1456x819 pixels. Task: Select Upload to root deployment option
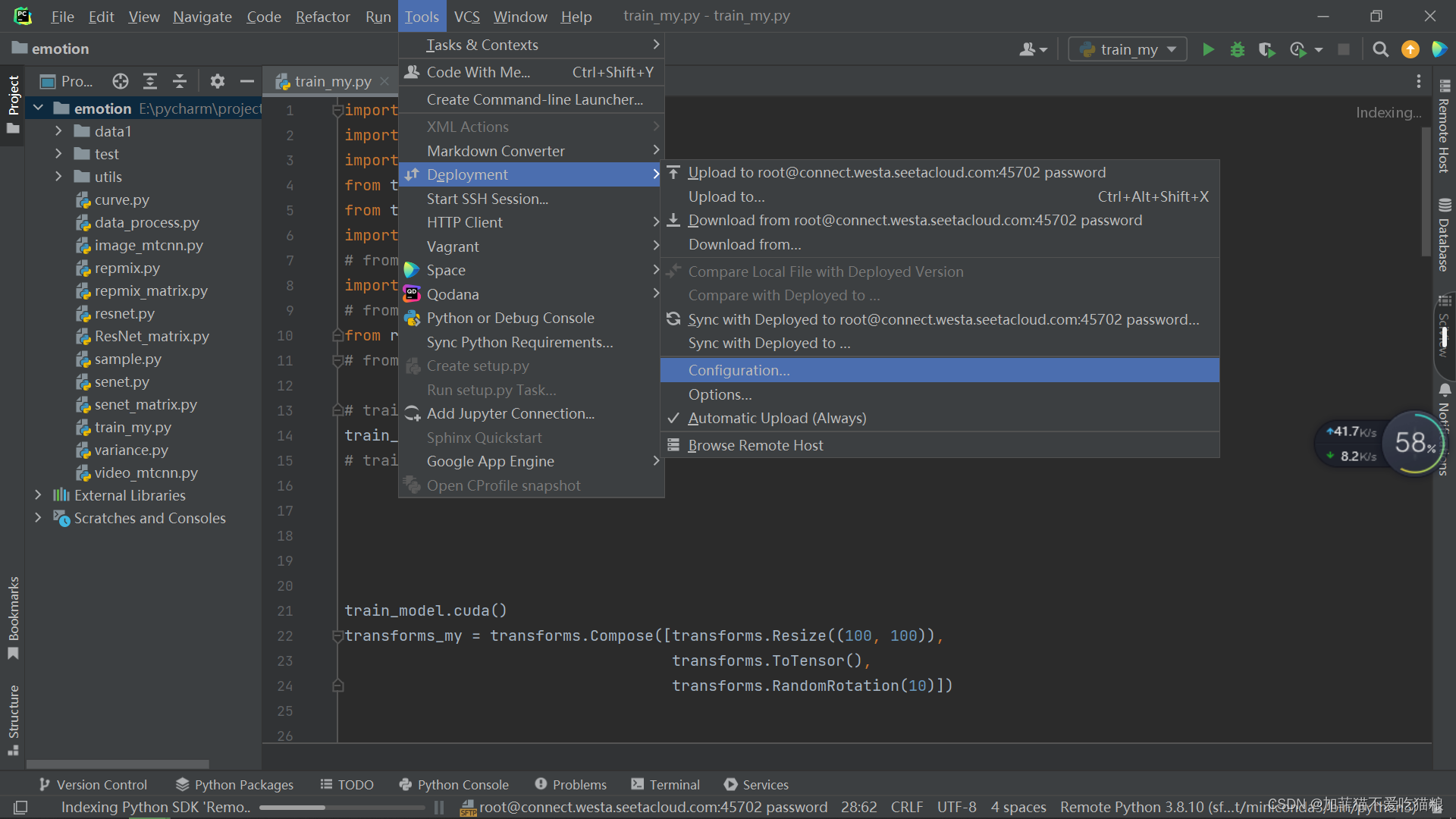(897, 172)
